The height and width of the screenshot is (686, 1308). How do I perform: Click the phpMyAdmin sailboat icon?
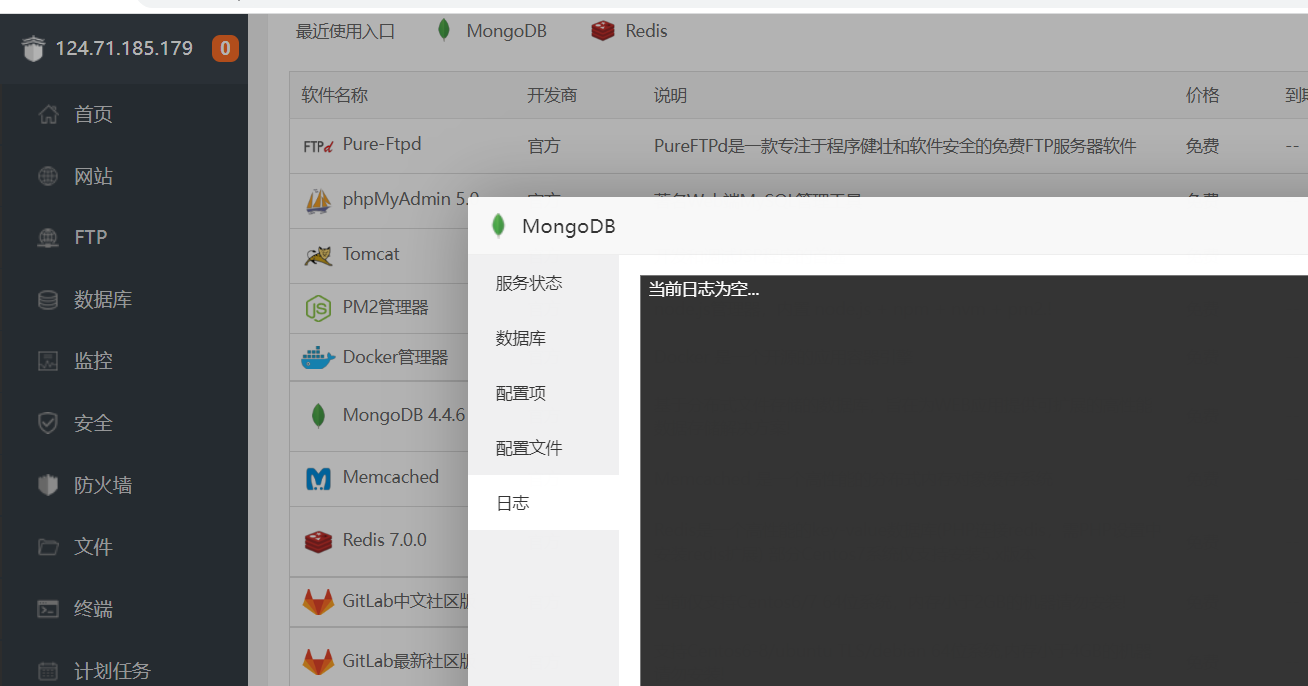pos(318,200)
